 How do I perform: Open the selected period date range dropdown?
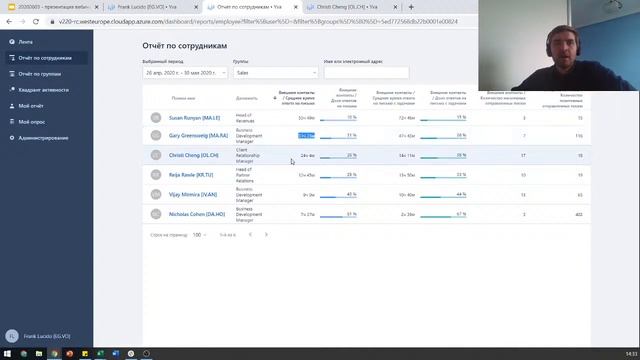(x=185, y=73)
